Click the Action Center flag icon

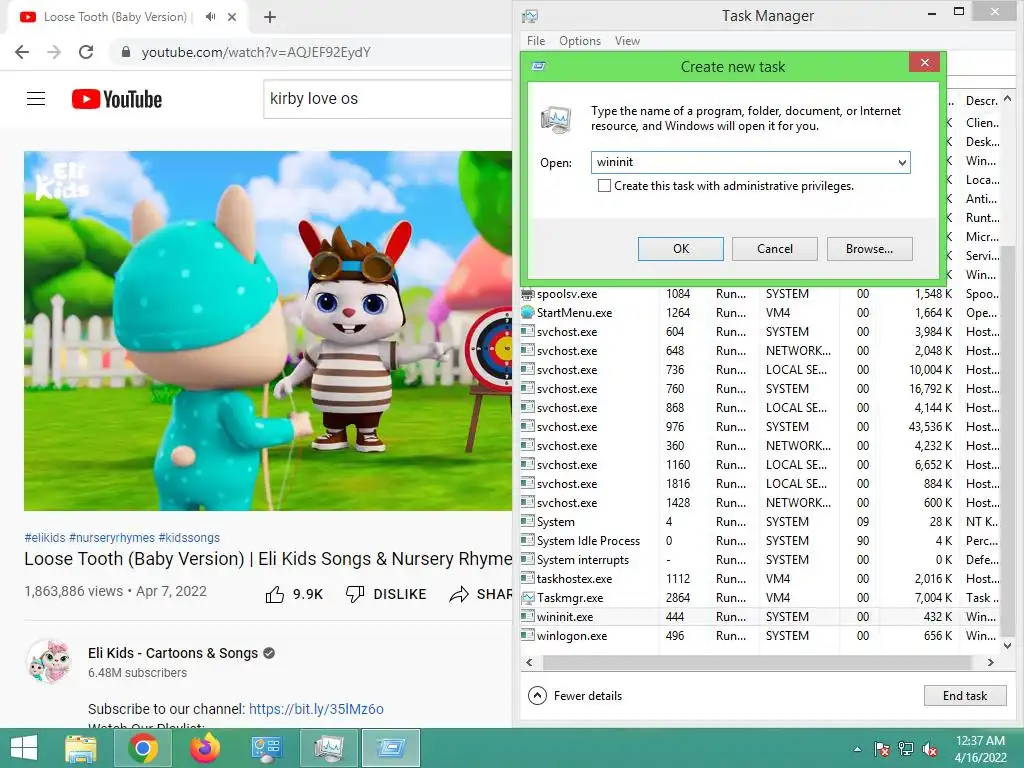pyautogui.click(x=882, y=749)
